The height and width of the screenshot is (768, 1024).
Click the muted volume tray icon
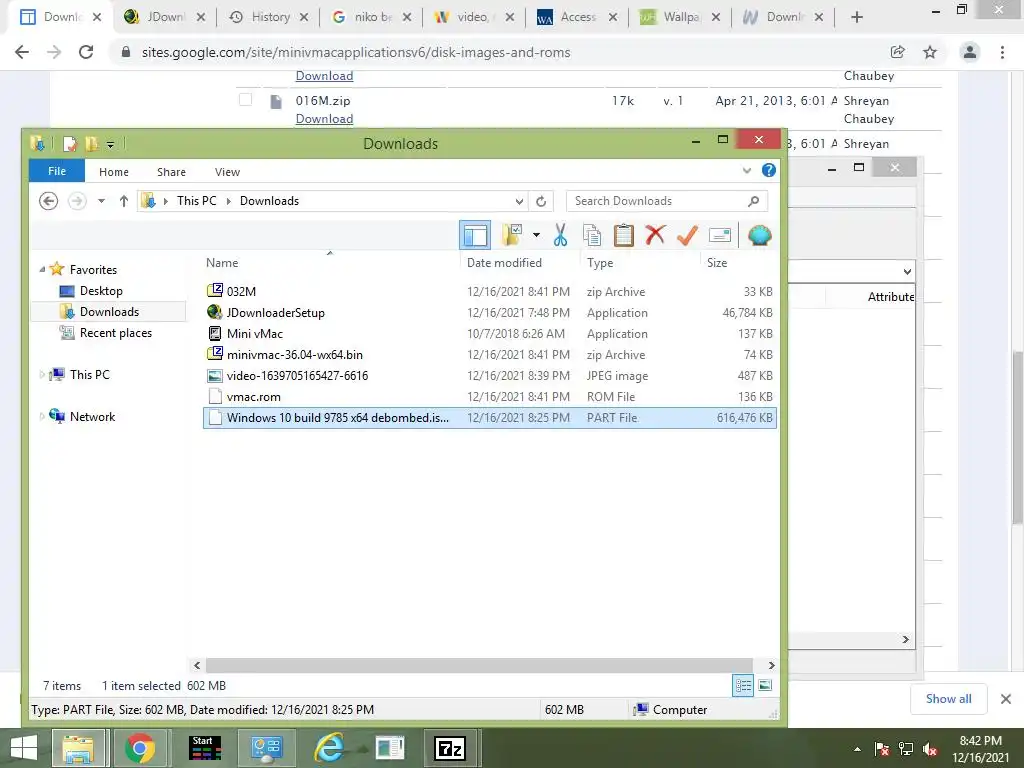tap(931, 749)
